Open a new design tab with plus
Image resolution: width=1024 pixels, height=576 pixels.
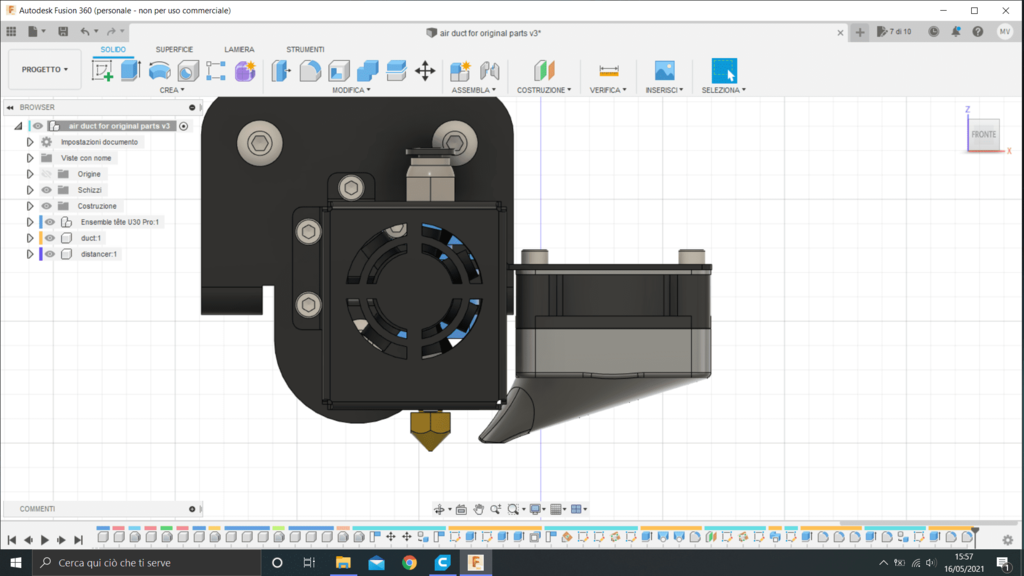point(860,33)
